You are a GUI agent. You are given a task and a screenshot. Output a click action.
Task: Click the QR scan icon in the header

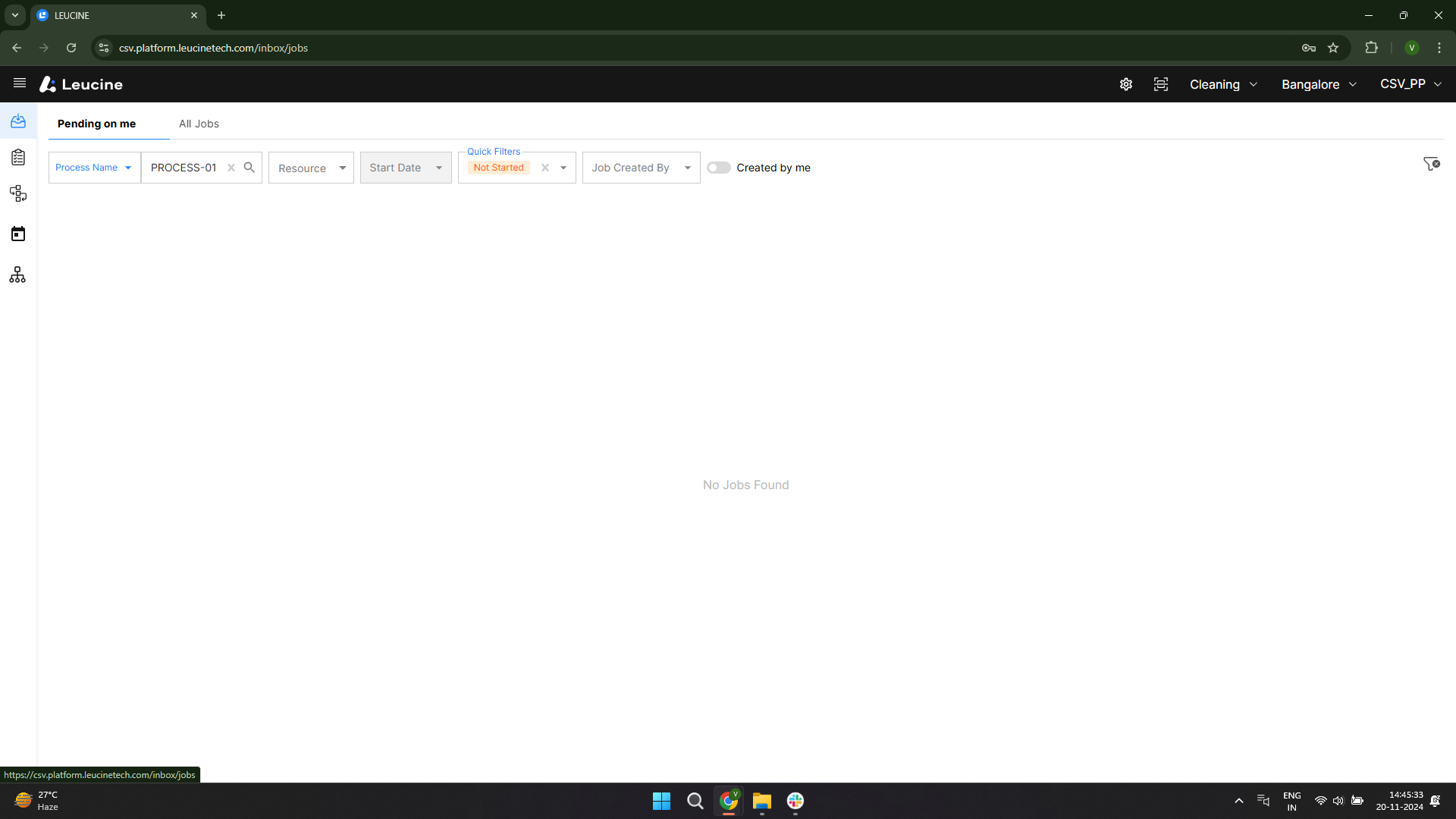[1161, 84]
